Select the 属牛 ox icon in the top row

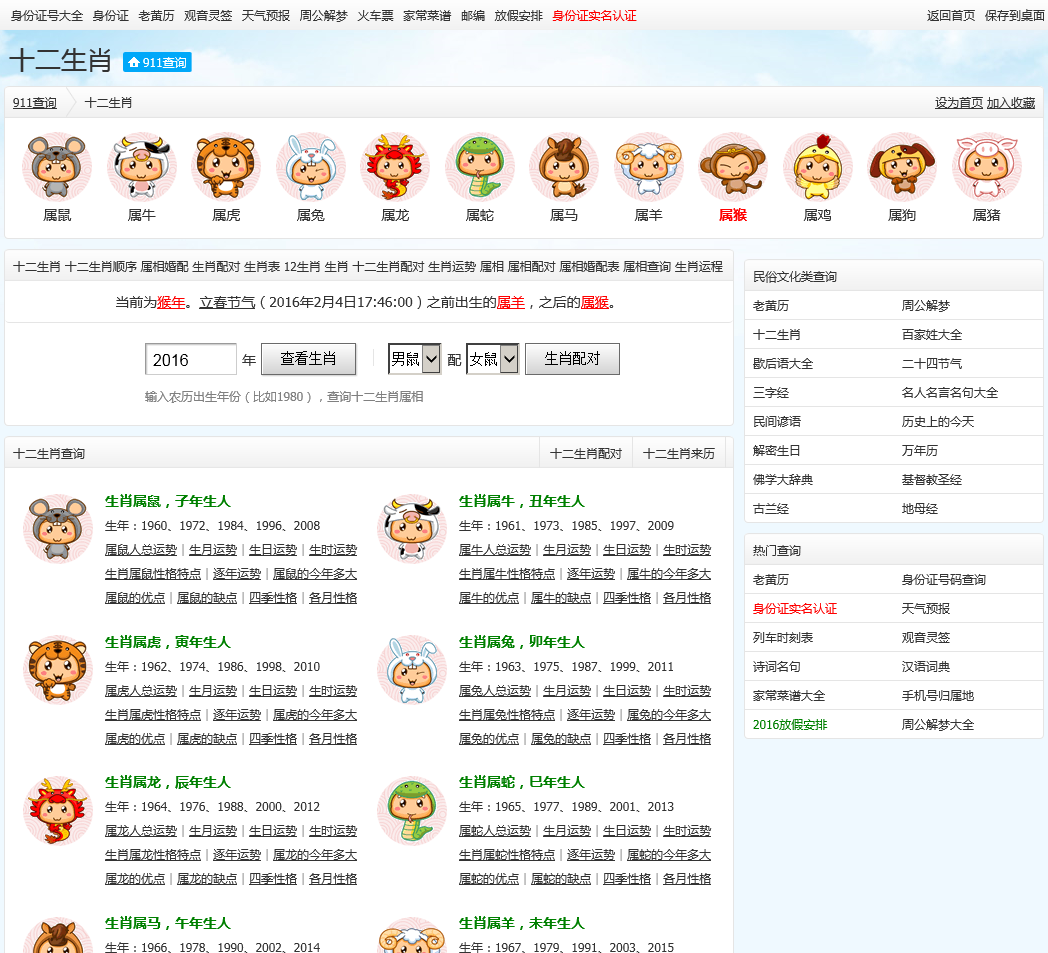coord(142,166)
